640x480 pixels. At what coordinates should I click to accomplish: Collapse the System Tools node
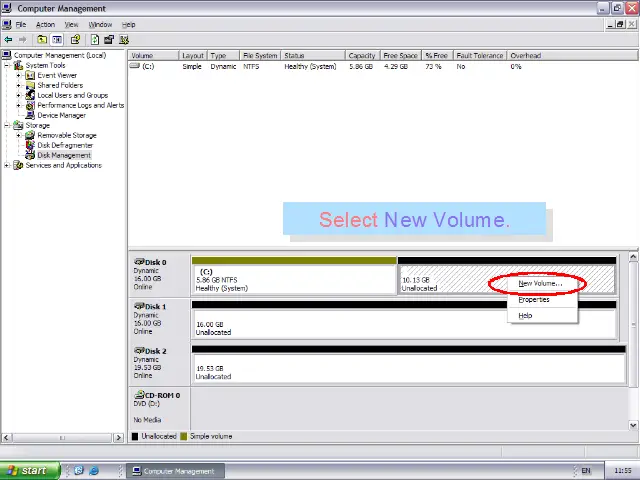[x=7, y=65]
